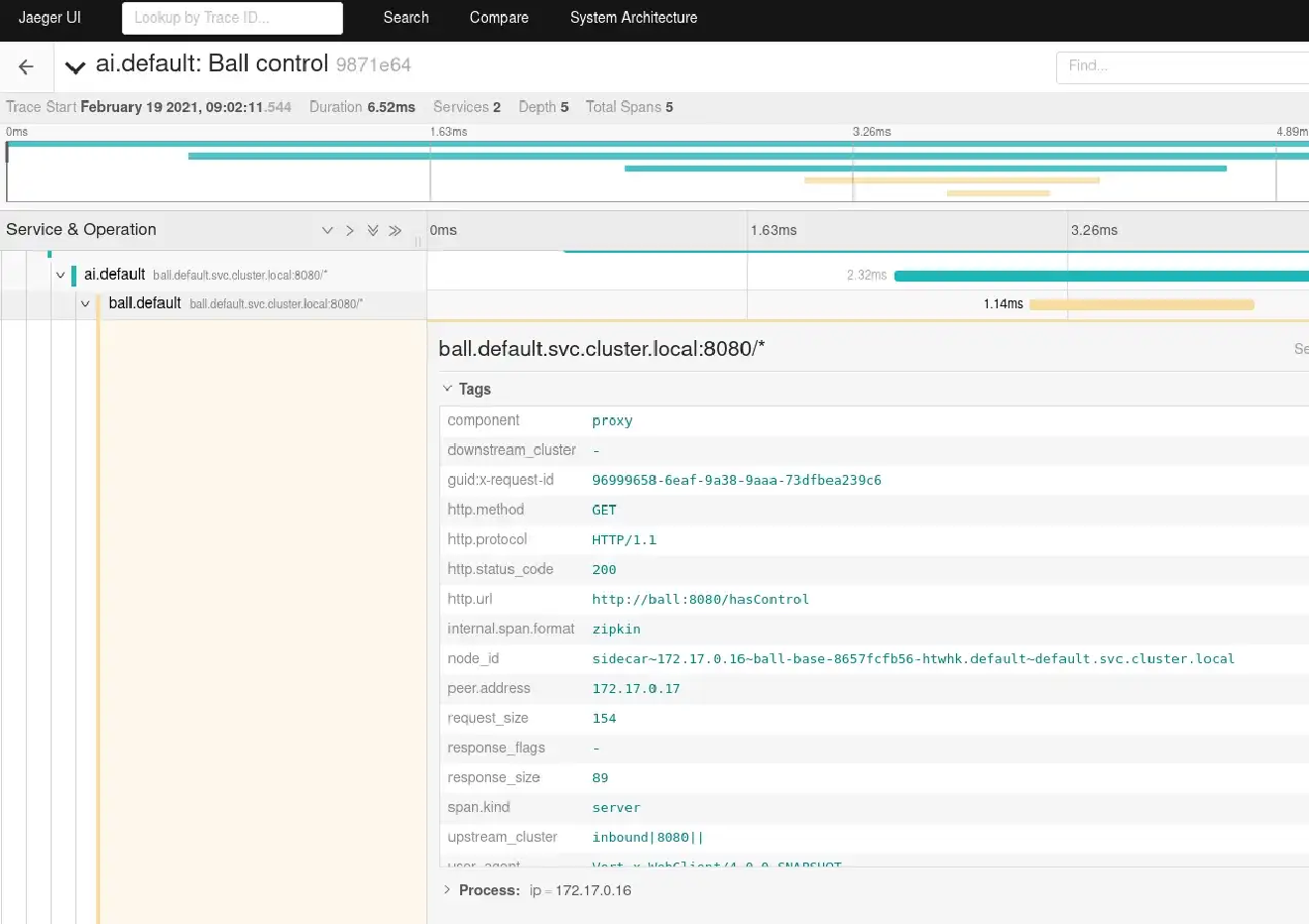Click the teal duration bar for ai.default span

pyautogui.click(x=1091, y=275)
